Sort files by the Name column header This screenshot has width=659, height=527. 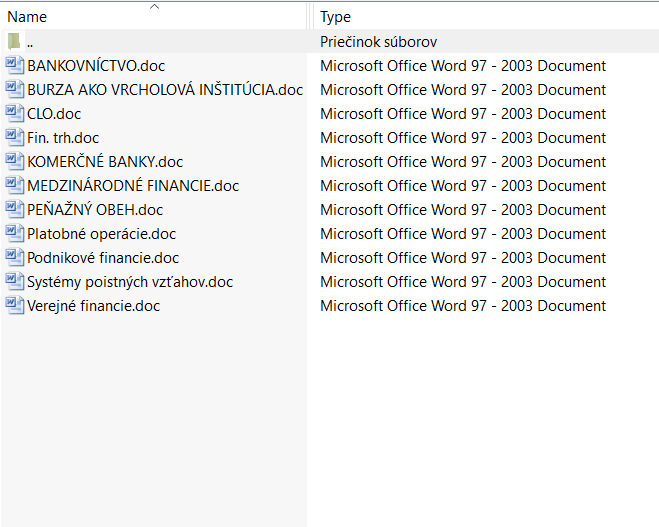click(28, 17)
